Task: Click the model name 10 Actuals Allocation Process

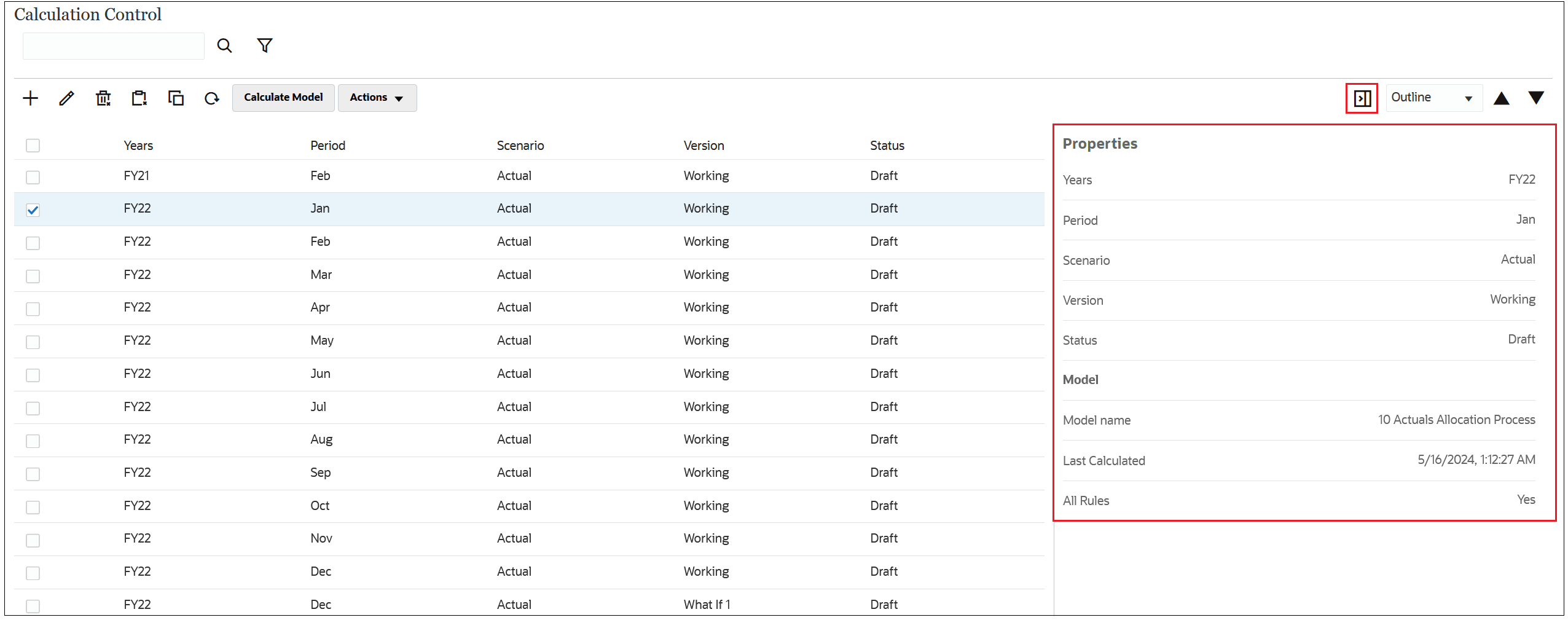Action: (1457, 420)
